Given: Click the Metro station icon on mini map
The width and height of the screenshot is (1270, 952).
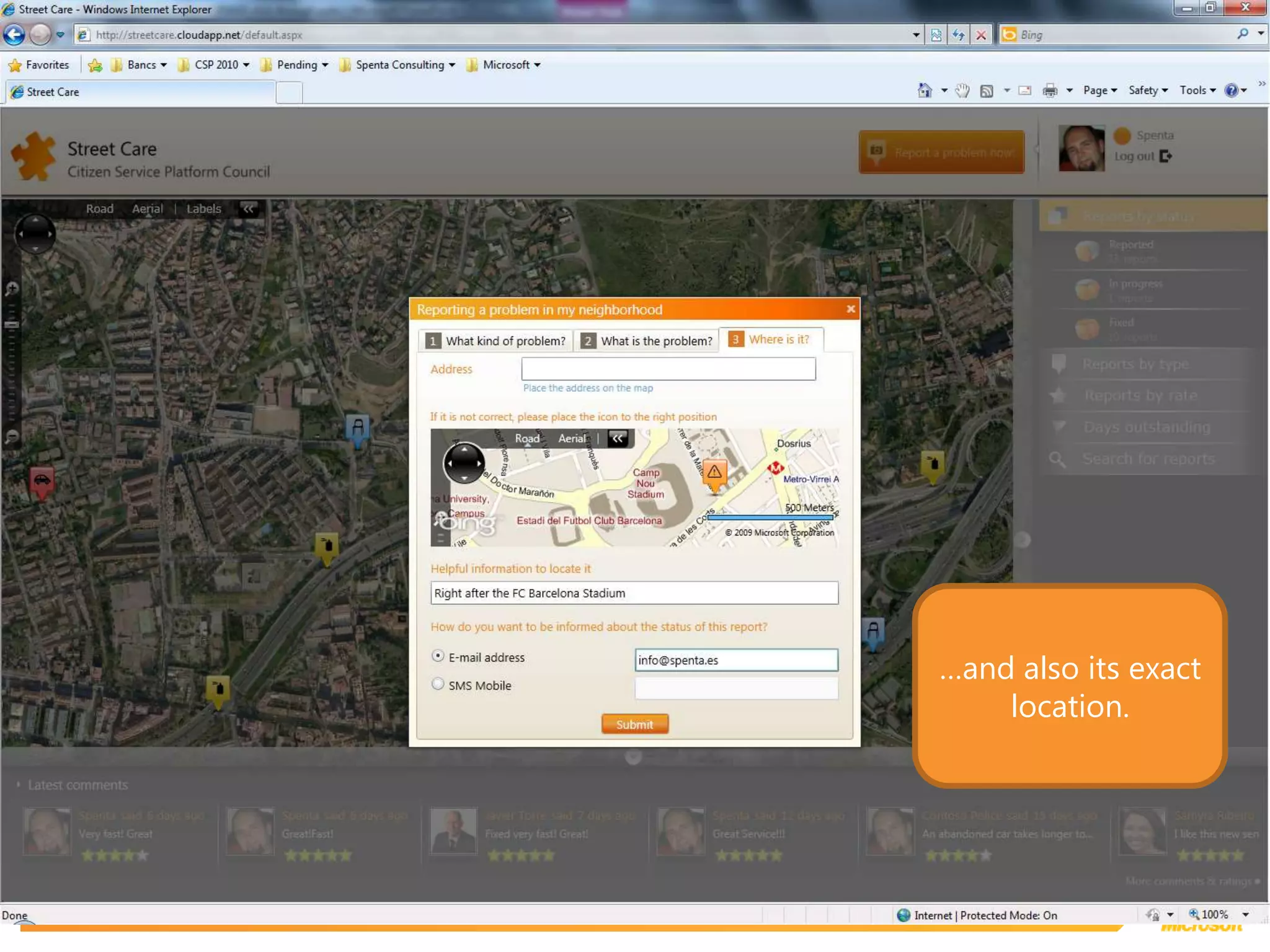Looking at the screenshot, I should tap(775, 468).
